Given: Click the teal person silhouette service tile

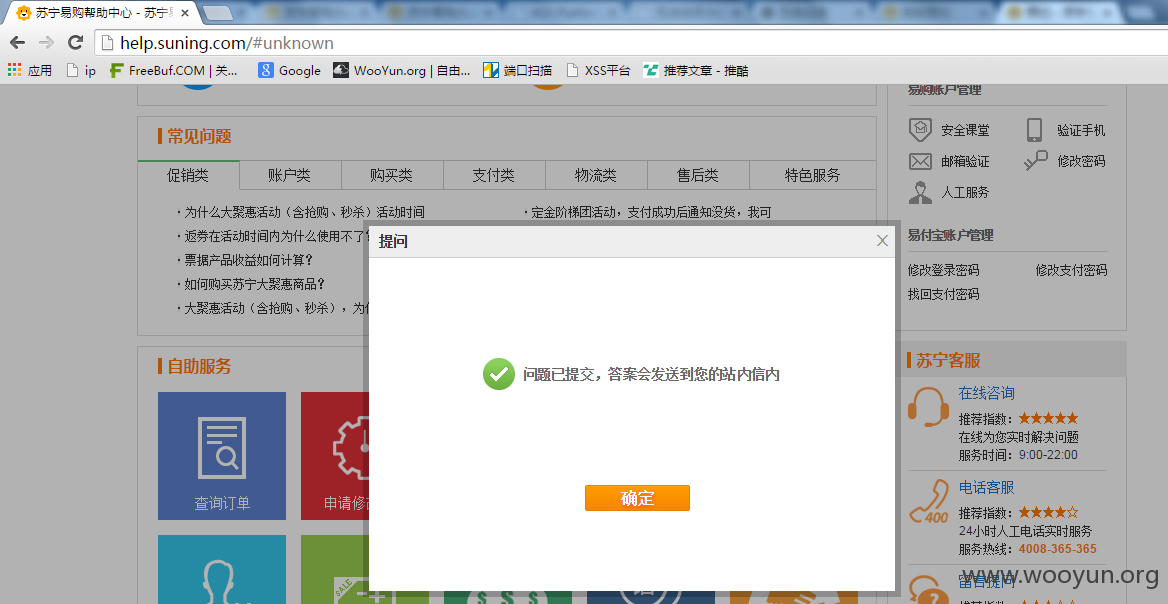Looking at the screenshot, I should 222,570.
